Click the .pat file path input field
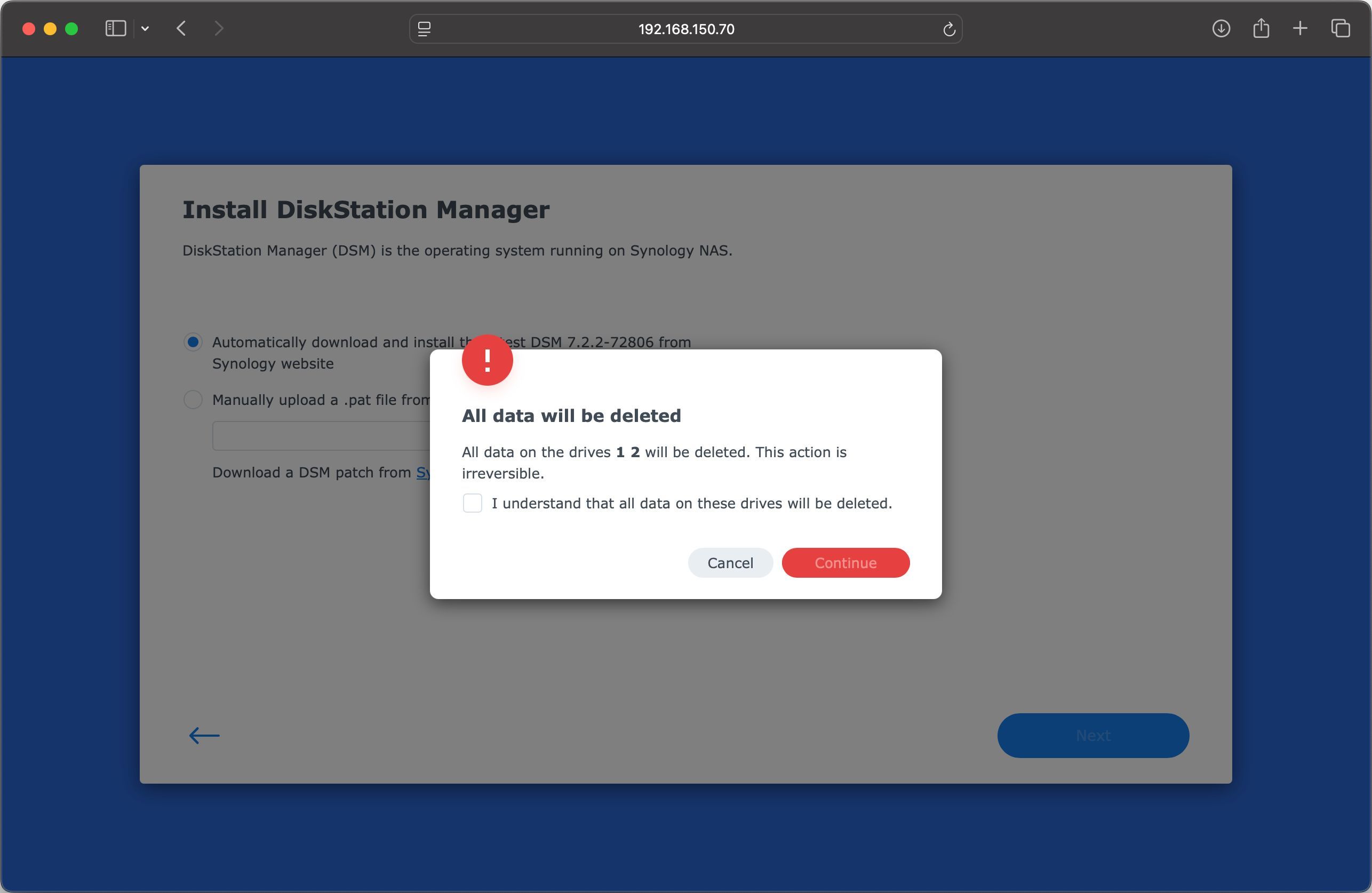 (321, 436)
